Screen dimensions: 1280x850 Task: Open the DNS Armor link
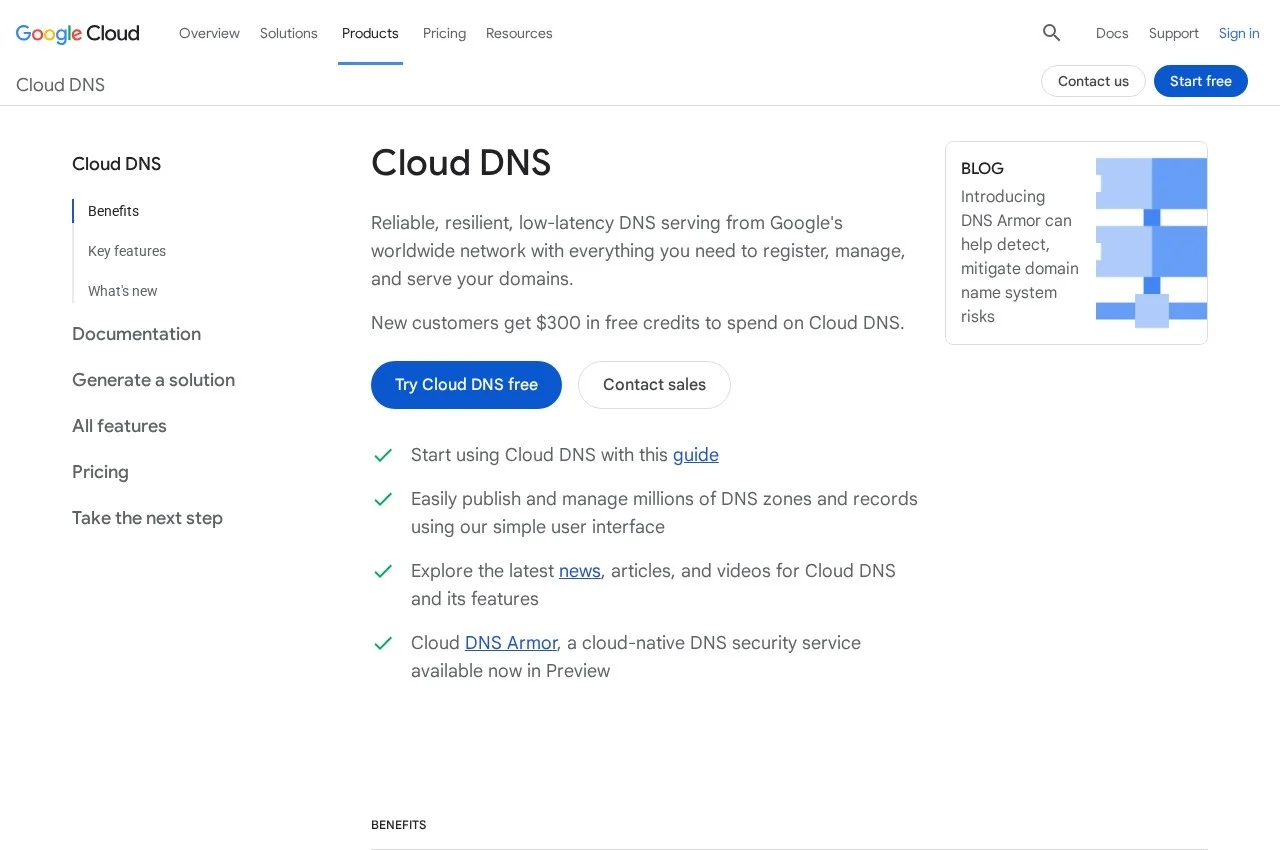click(511, 643)
